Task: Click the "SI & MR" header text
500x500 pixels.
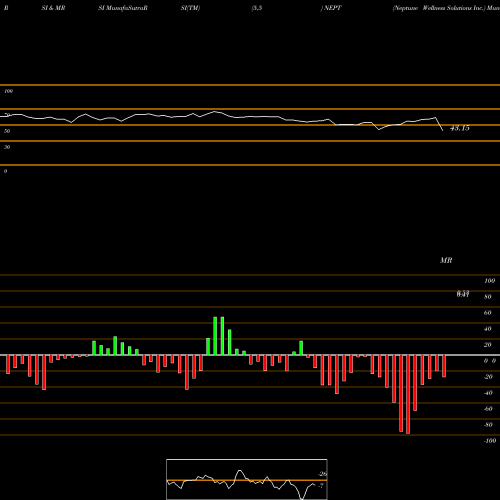Action: (x=53, y=8)
